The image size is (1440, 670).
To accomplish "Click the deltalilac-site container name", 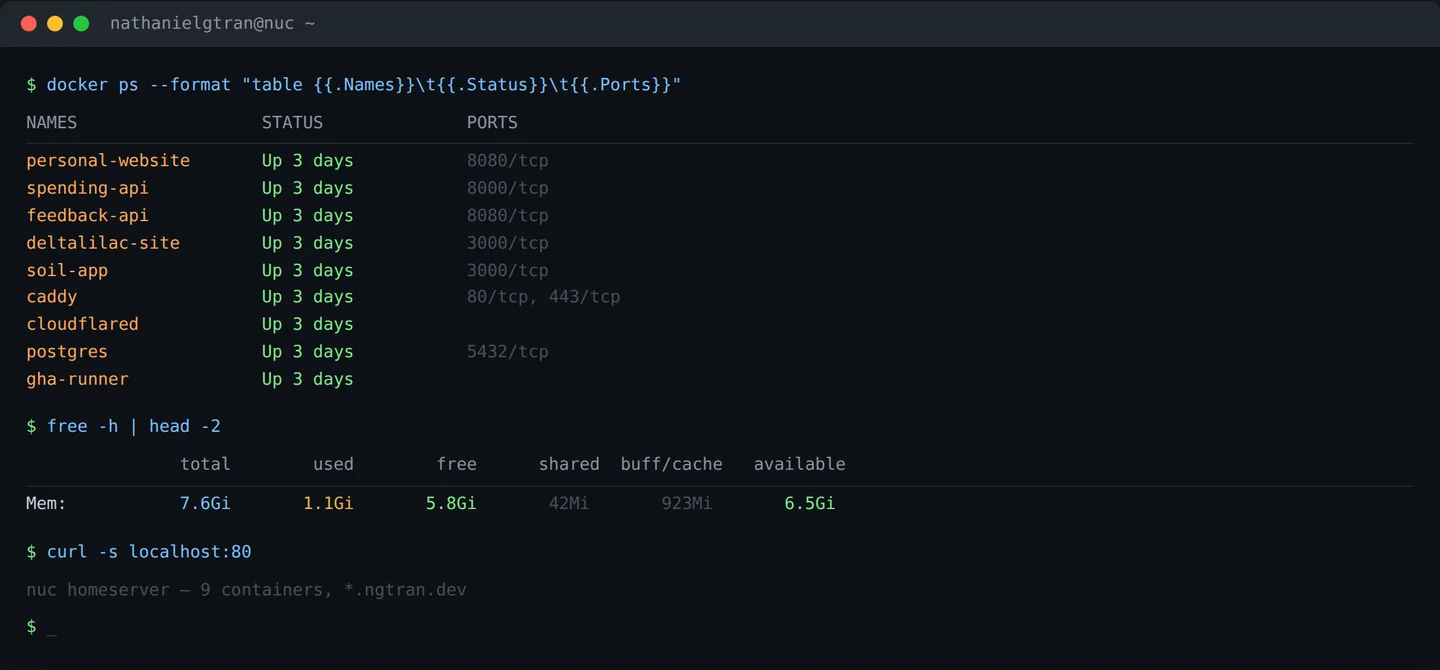I will (x=103, y=243).
